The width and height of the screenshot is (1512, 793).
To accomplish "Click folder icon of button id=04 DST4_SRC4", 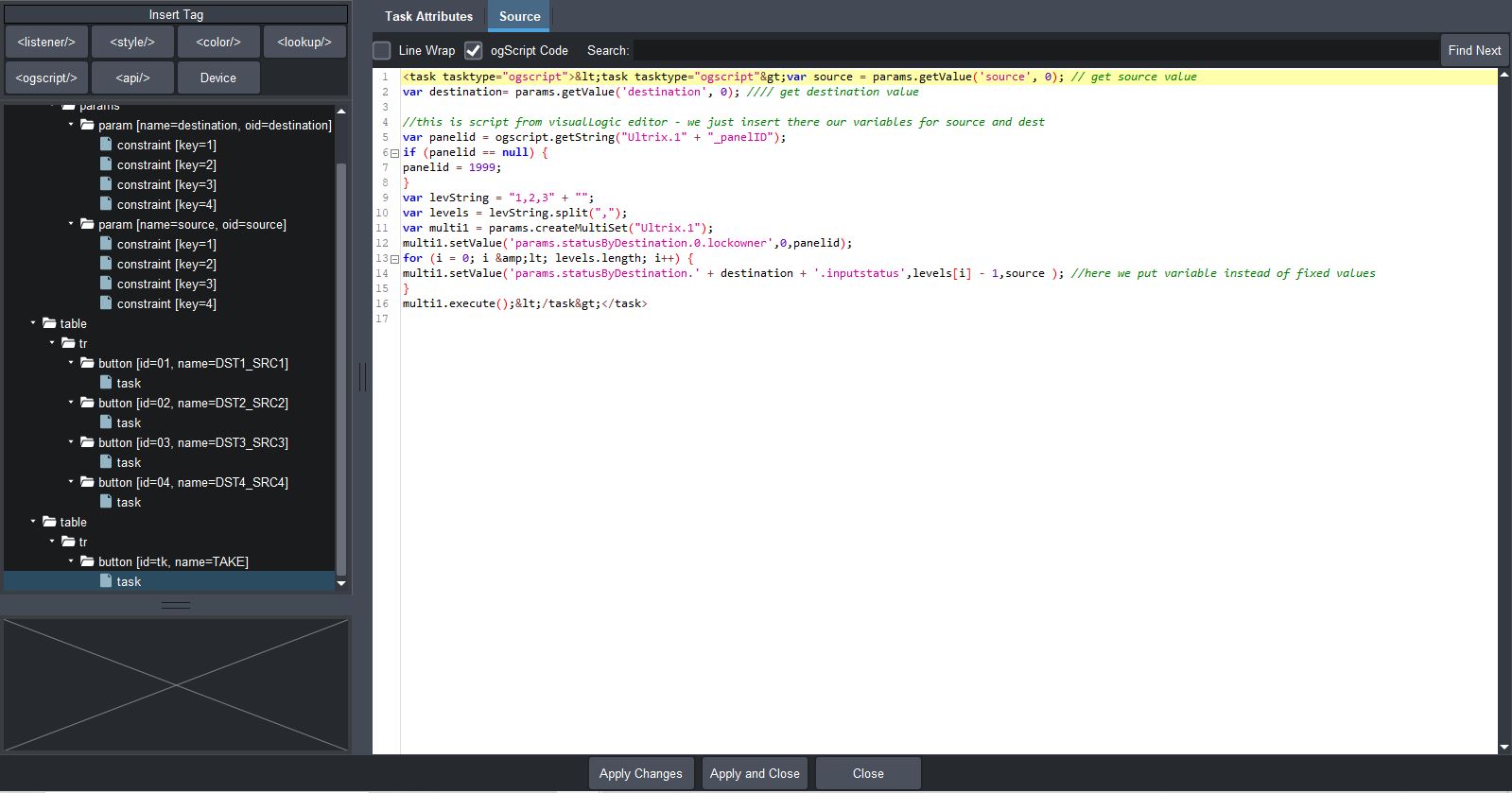I will [87, 482].
